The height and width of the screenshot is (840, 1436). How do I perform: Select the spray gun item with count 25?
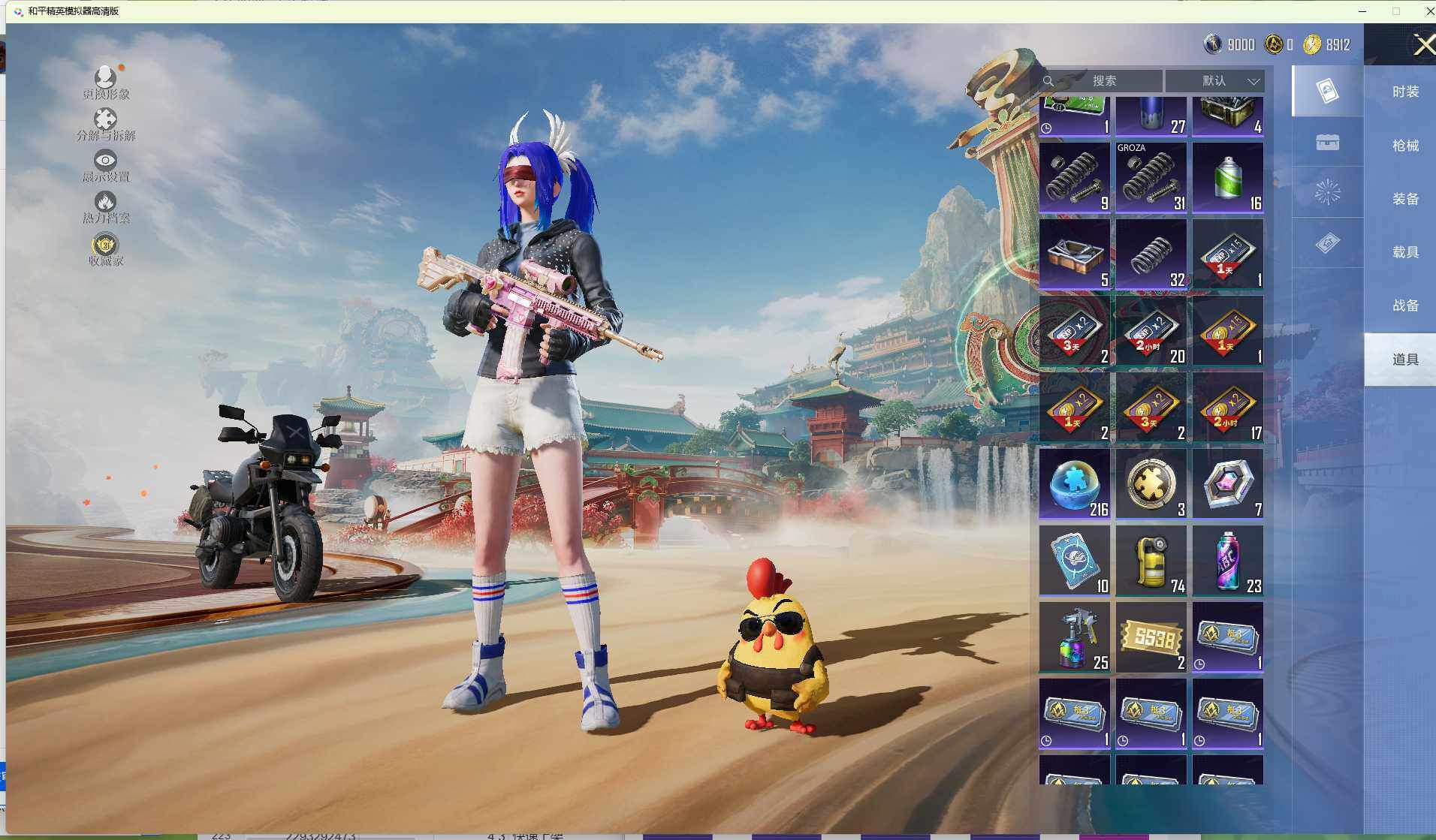click(x=1075, y=637)
